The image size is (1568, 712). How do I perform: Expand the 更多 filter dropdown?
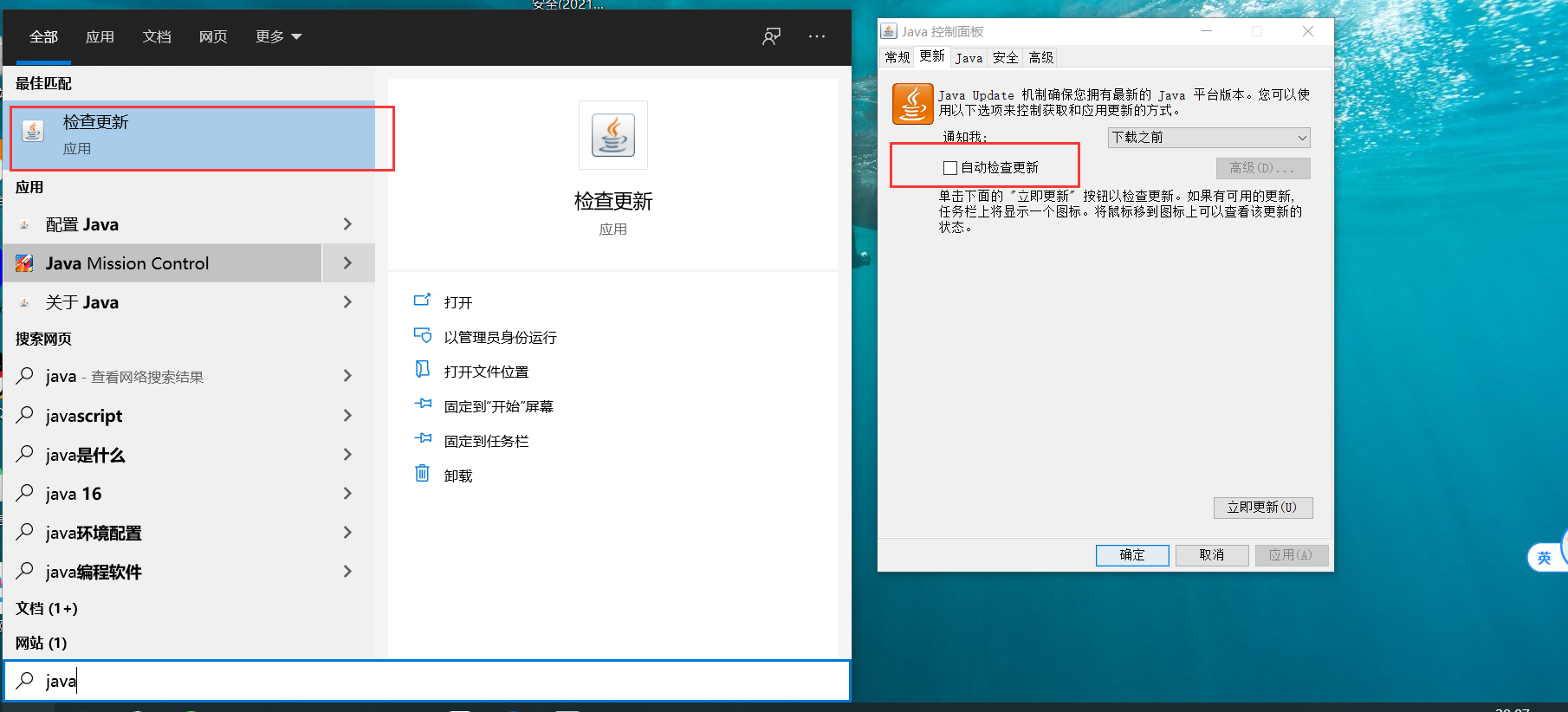278,36
